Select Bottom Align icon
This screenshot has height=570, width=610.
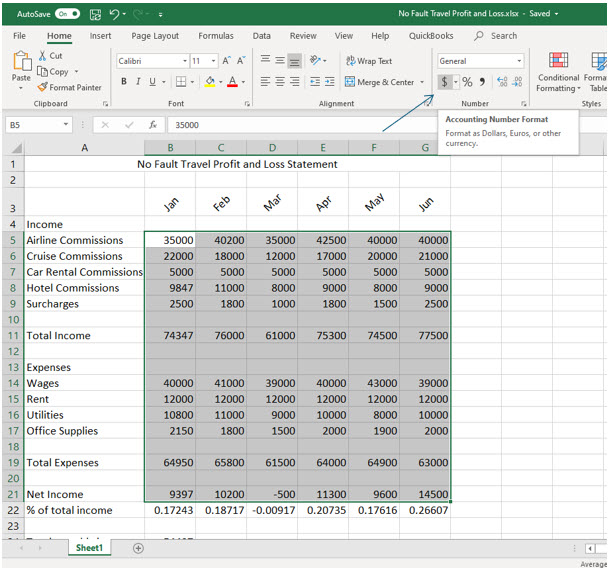294,61
